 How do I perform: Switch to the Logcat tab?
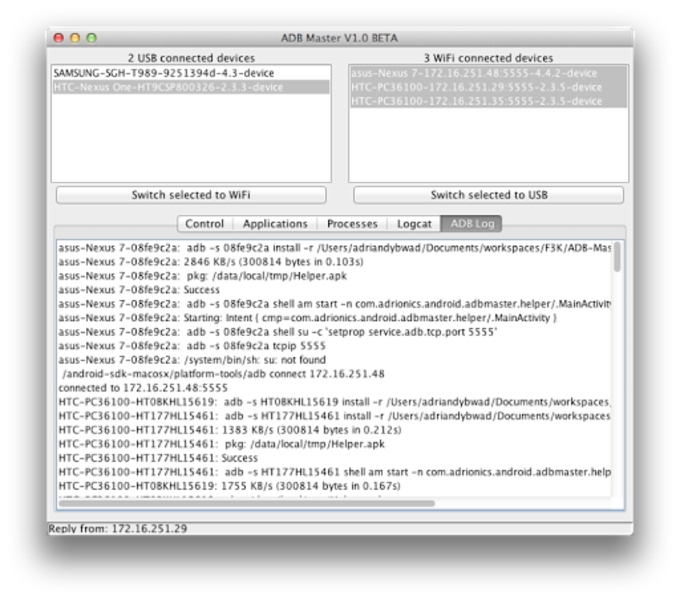414,224
